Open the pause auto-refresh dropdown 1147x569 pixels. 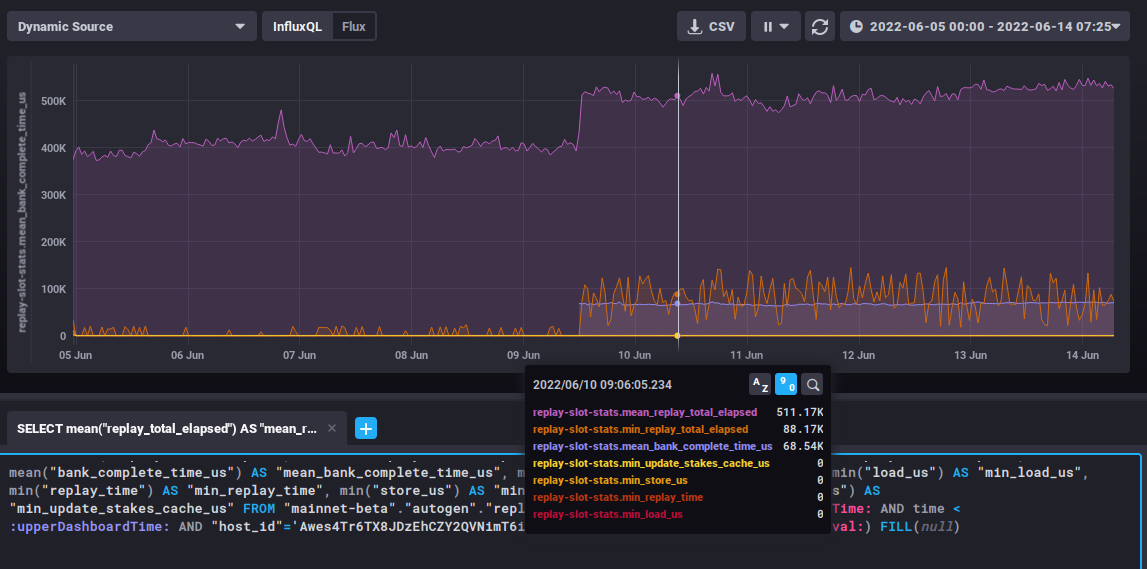[x=776, y=26]
